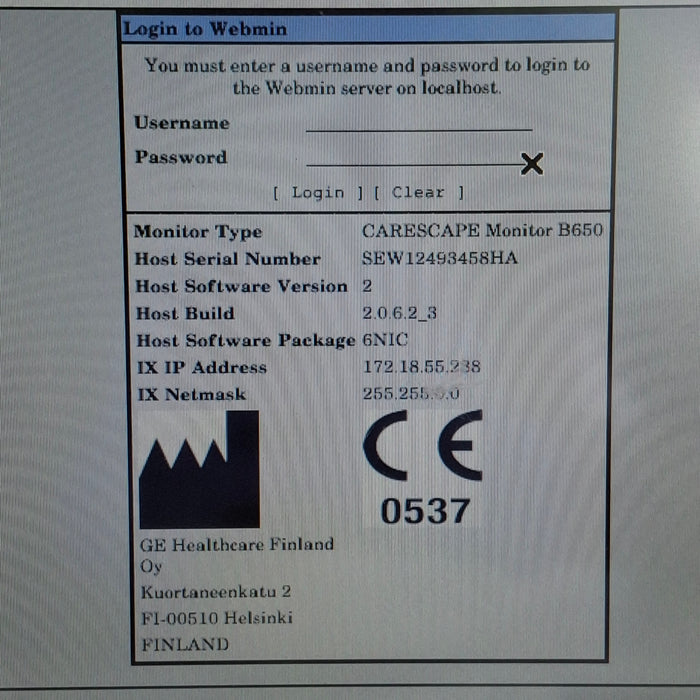Click the "IX IP Address" label

202,367
